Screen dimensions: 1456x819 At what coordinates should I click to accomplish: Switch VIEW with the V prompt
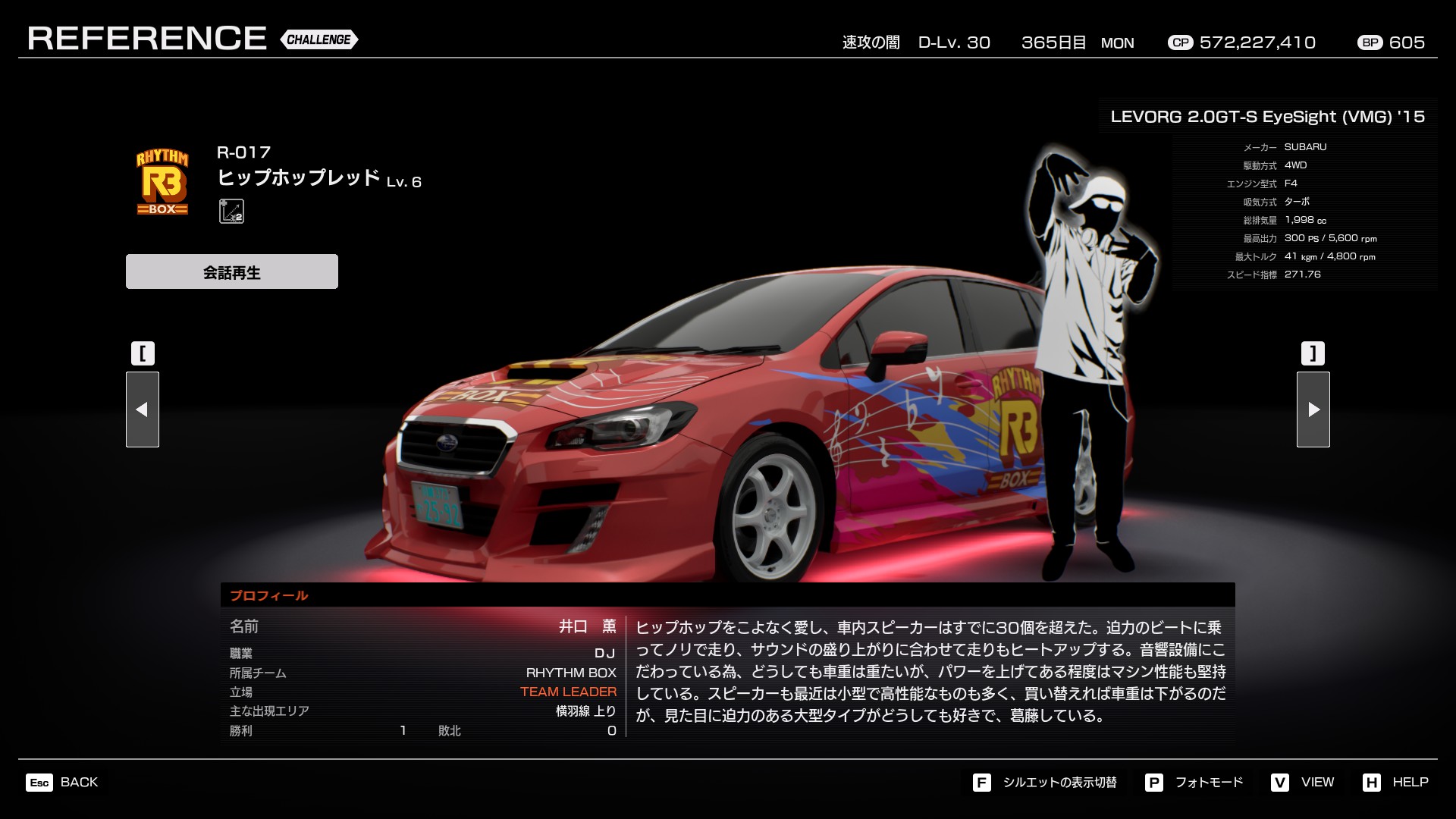pos(1303,782)
